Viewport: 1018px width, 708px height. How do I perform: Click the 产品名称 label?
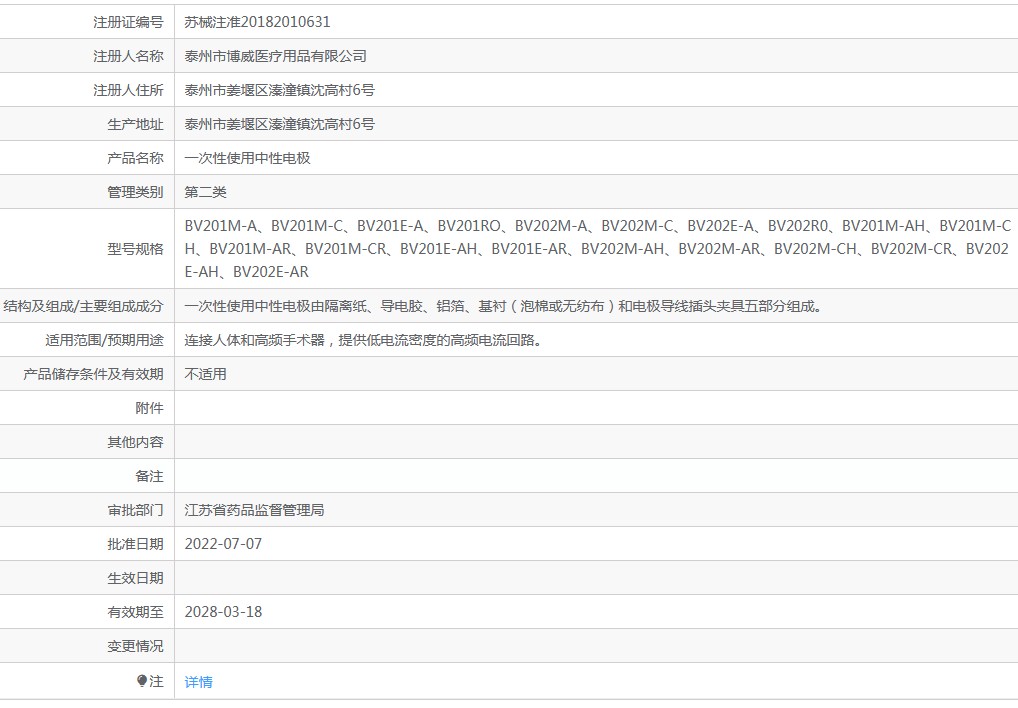pos(135,158)
